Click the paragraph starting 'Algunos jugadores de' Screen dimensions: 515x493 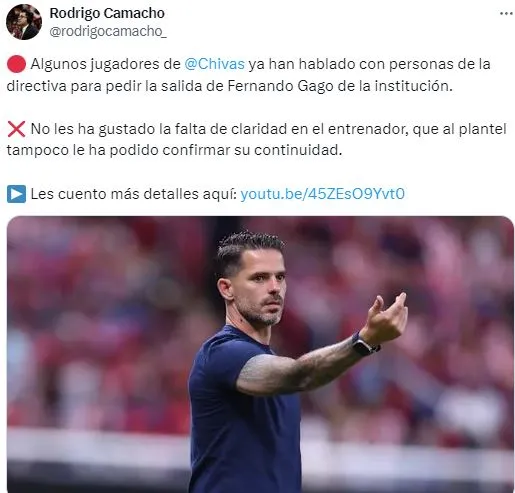point(249,75)
